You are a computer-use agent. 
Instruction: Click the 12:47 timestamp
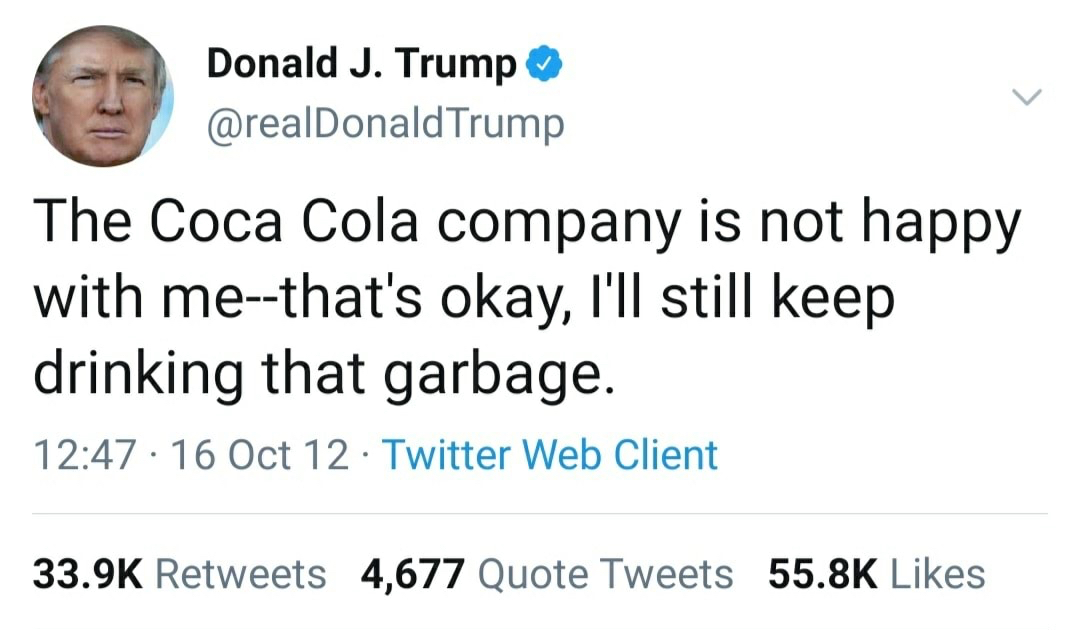pos(83,455)
